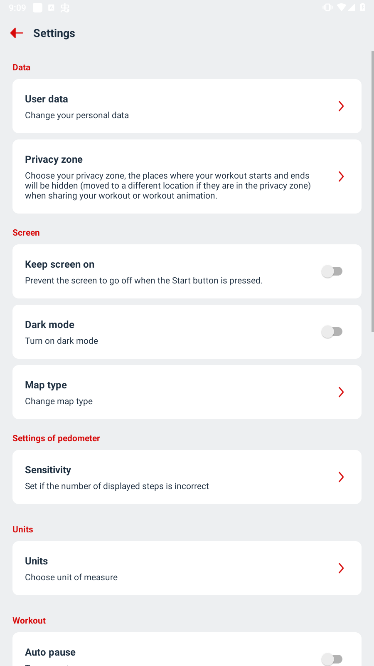The height and width of the screenshot is (666, 374).
Task: Open User data chevron arrow
Action: [341, 106]
